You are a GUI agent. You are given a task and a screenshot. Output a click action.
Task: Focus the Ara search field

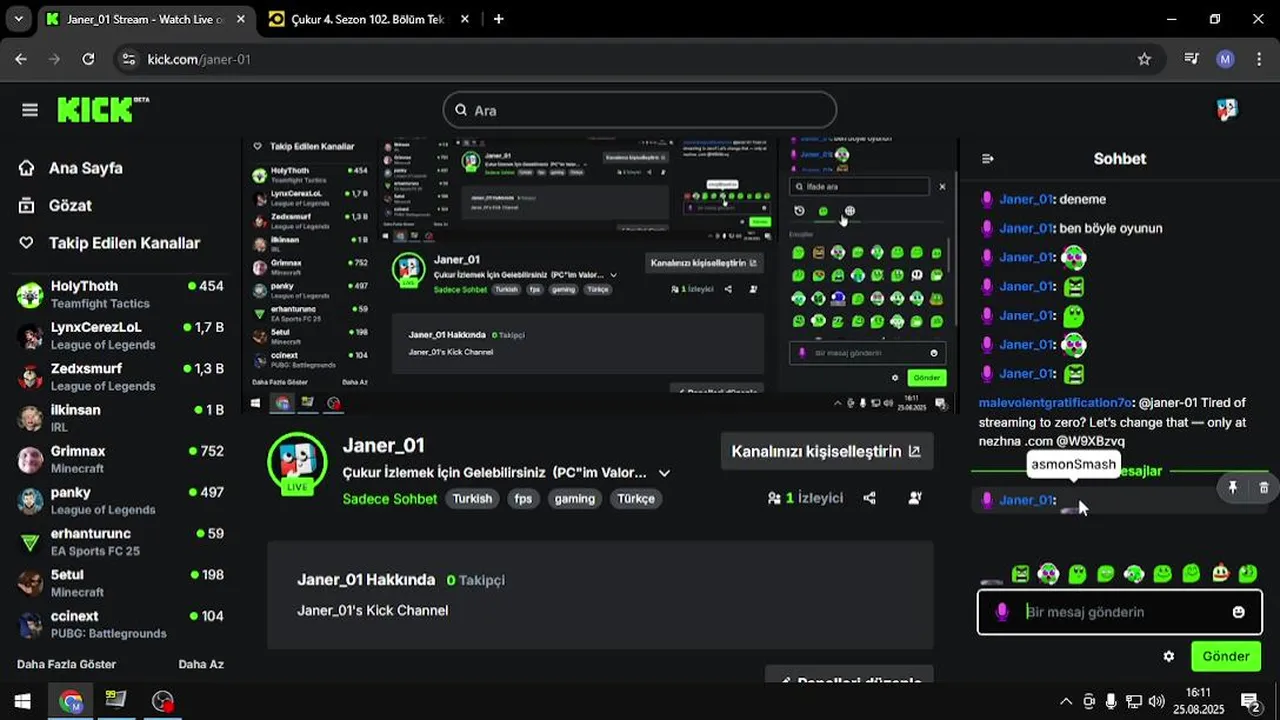click(x=640, y=110)
